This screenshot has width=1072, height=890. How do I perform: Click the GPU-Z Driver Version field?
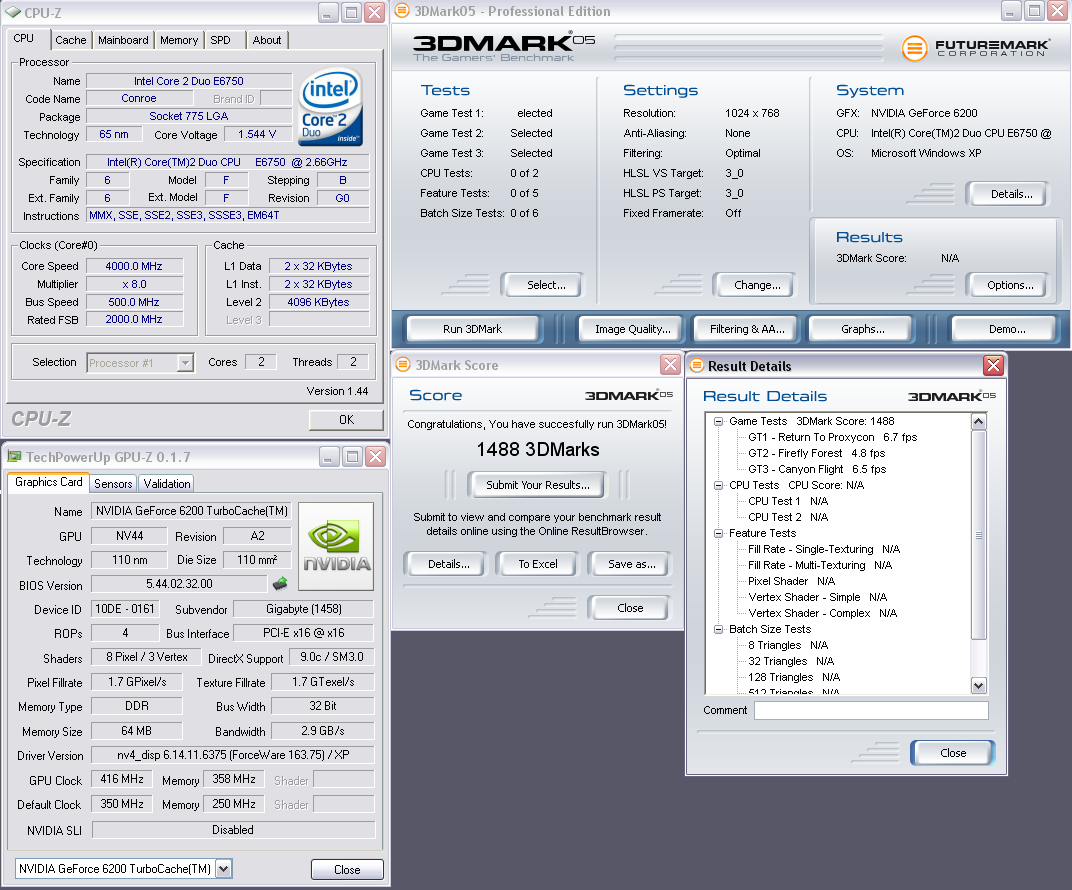(x=233, y=755)
